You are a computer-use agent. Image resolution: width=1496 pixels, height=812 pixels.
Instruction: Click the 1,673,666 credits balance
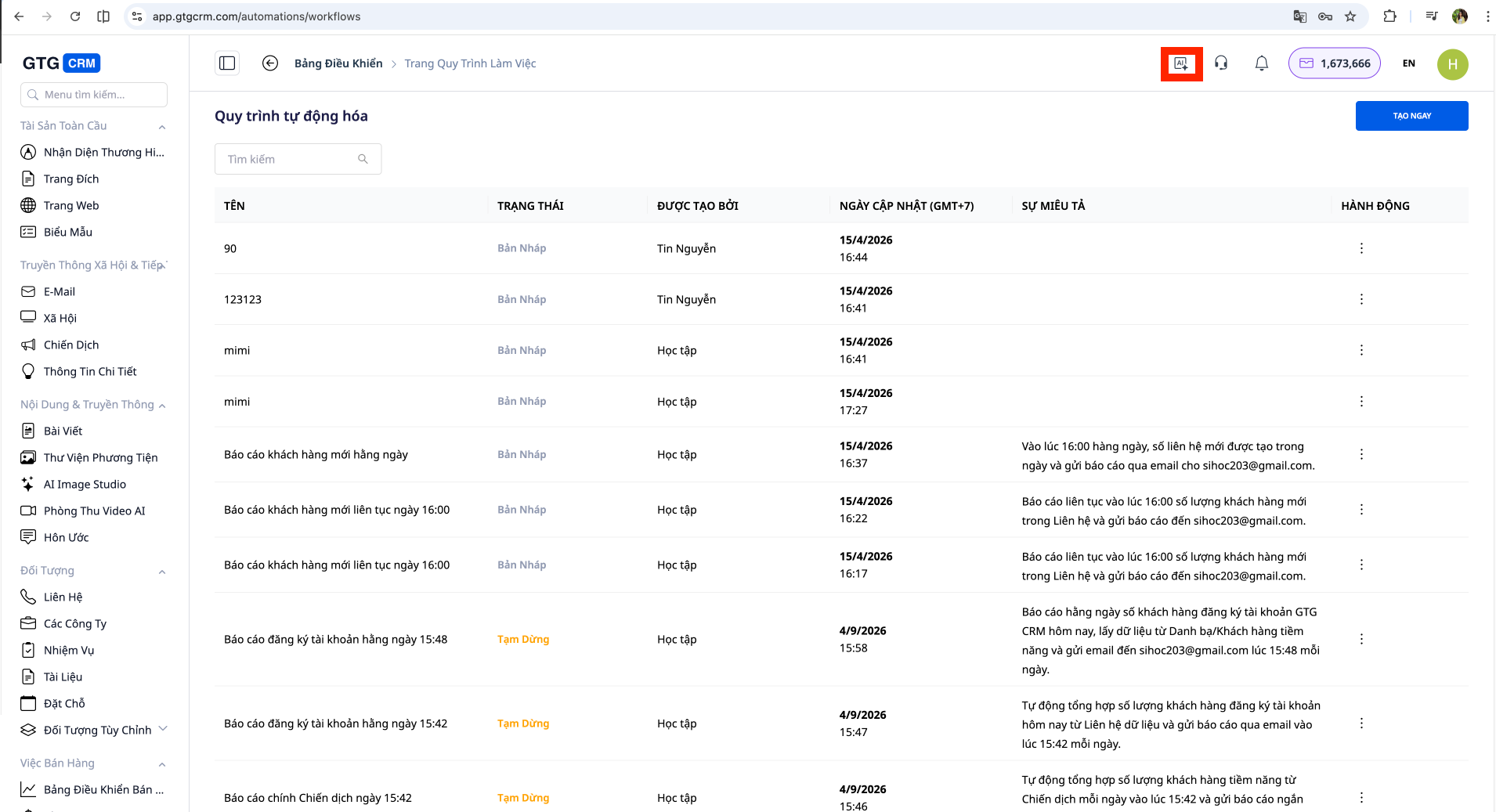coord(1335,63)
